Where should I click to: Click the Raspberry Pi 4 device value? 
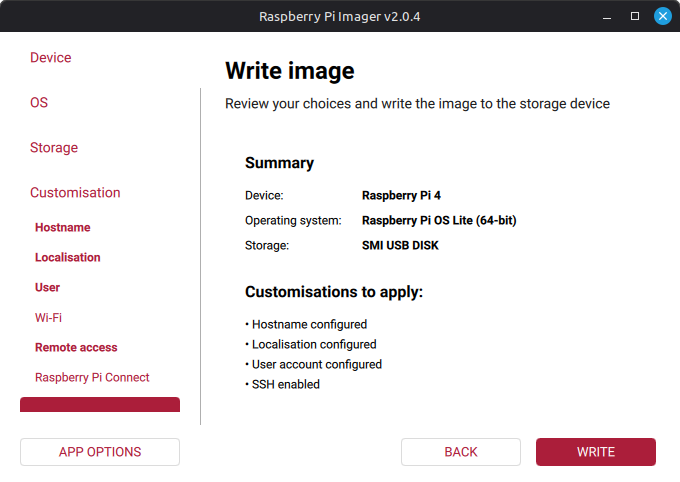tap(402, 196)
